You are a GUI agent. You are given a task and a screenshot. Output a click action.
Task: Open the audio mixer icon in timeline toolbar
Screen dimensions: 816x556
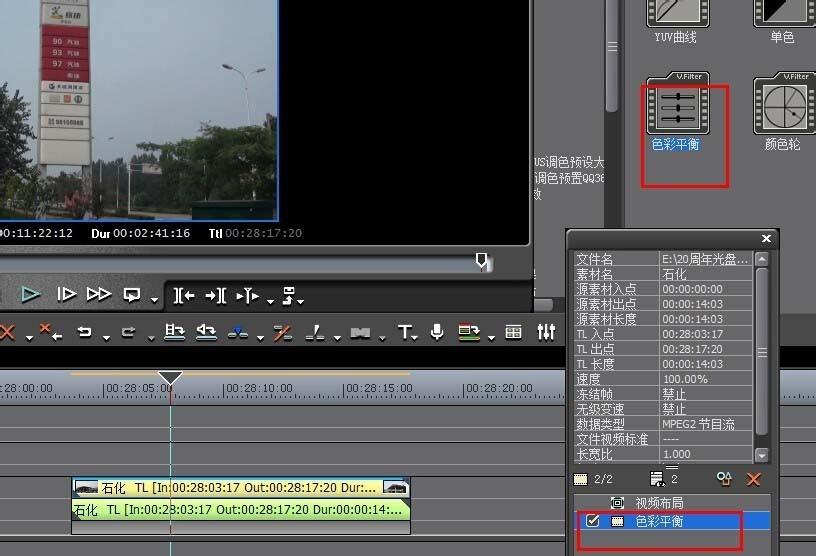tap(546, 332)
